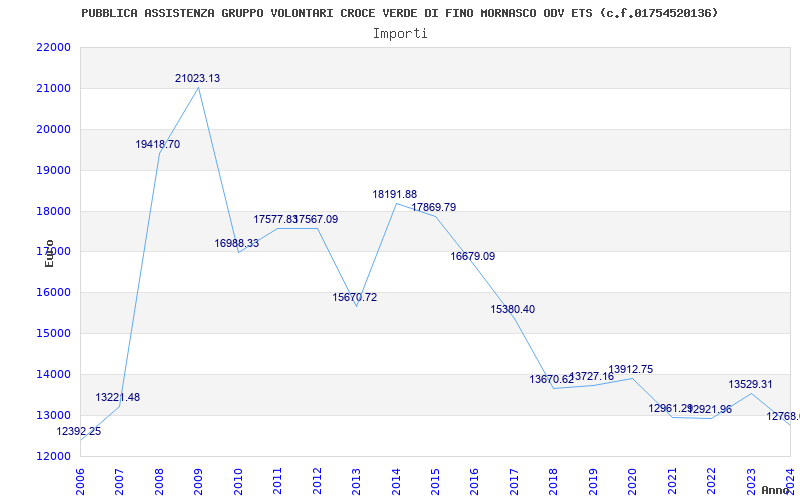Click the 'Euro' y-axis label
The height and width of the screenshot is (500, 800).
(49, 254)
